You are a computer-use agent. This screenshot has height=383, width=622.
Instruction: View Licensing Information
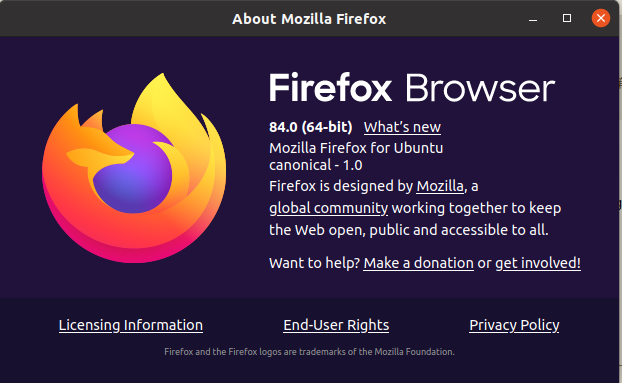click(x=131, y=325)
